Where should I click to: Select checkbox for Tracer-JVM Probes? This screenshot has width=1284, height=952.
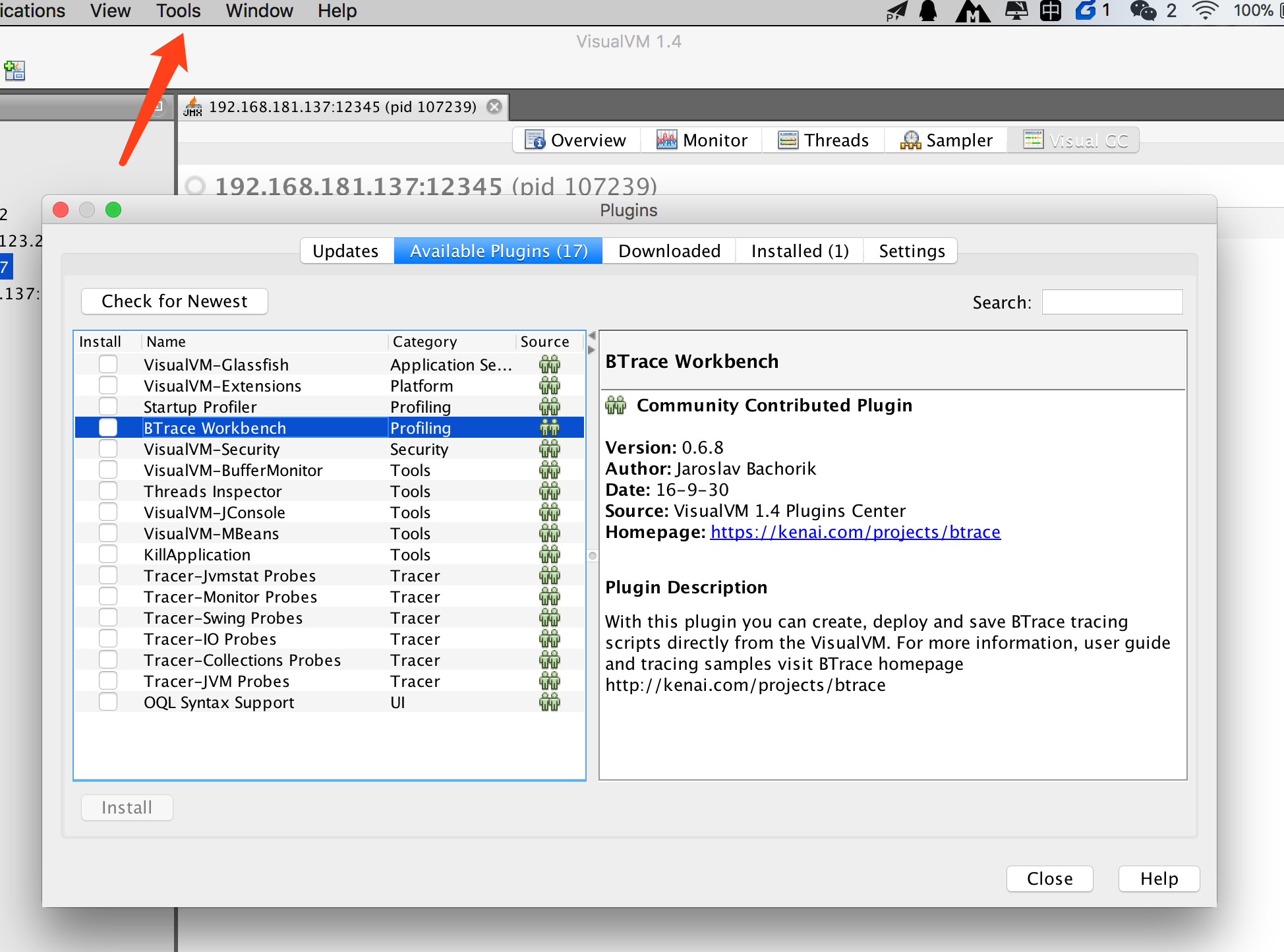point(108,681)
